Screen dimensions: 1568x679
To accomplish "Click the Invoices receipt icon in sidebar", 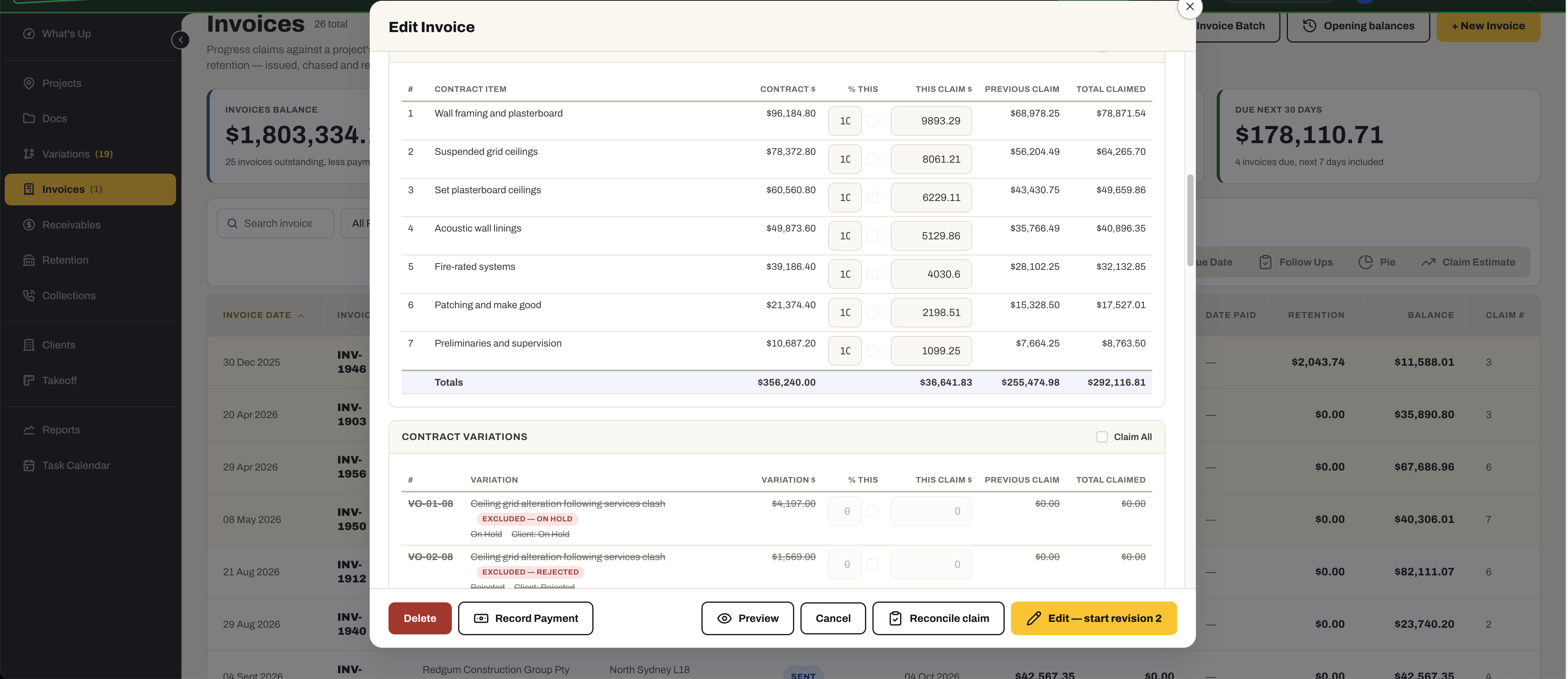I will tap(29, 189).
